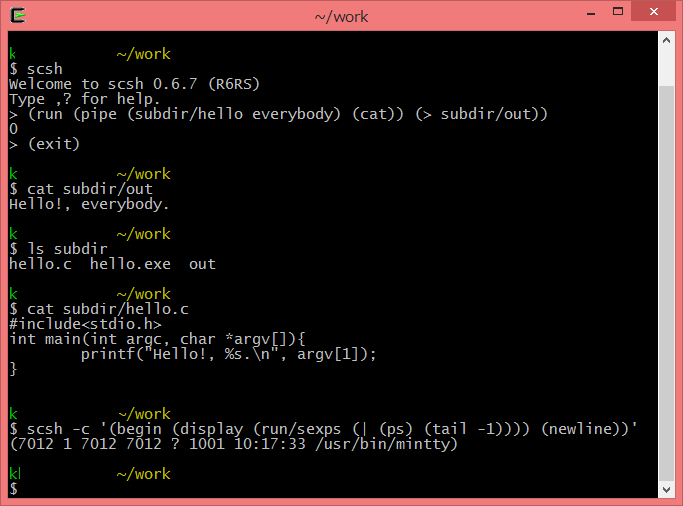Viewport: 683px width, 506px height.
Task: Click the vertical scrollbar thumb
Action: (x=667, y=270)
